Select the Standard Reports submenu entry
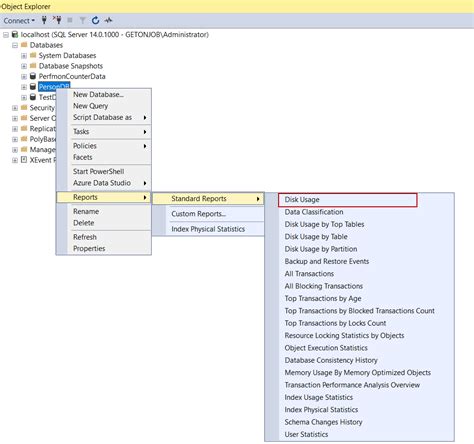 click(208, 199)
